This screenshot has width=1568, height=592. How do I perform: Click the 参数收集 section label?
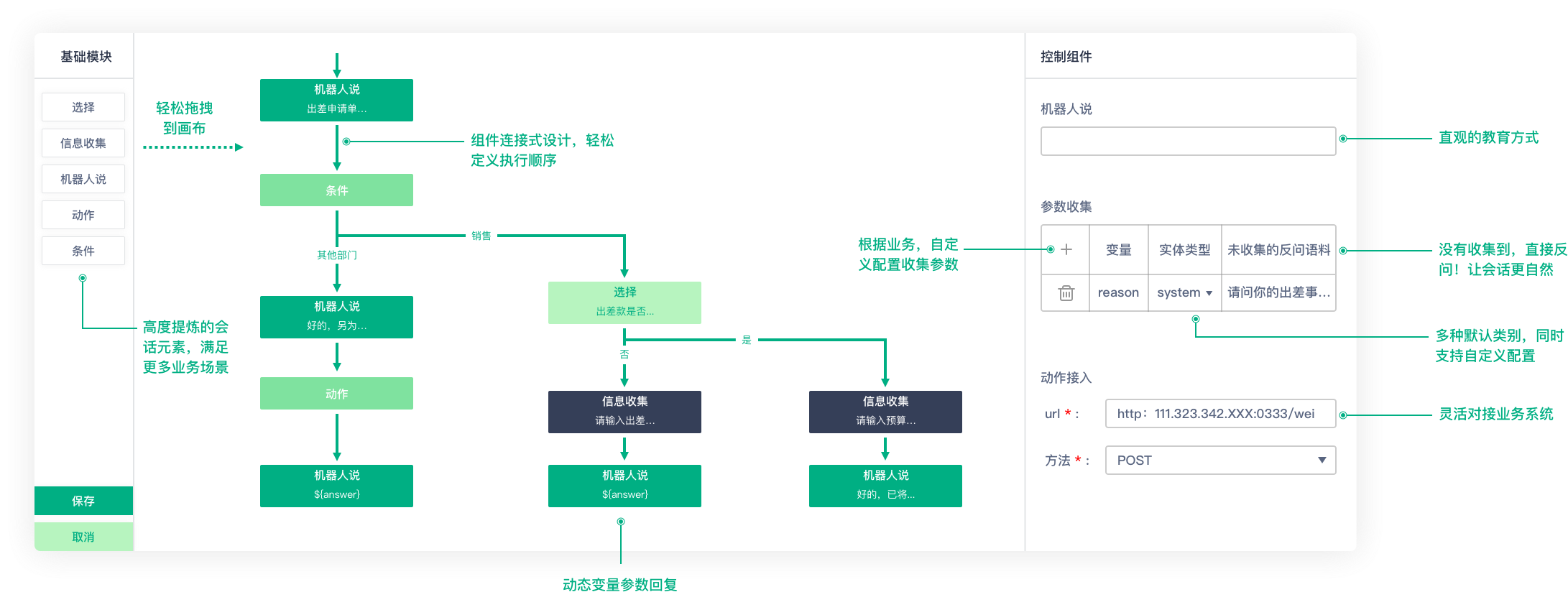pyautogui.click(x=1066, y=207)
